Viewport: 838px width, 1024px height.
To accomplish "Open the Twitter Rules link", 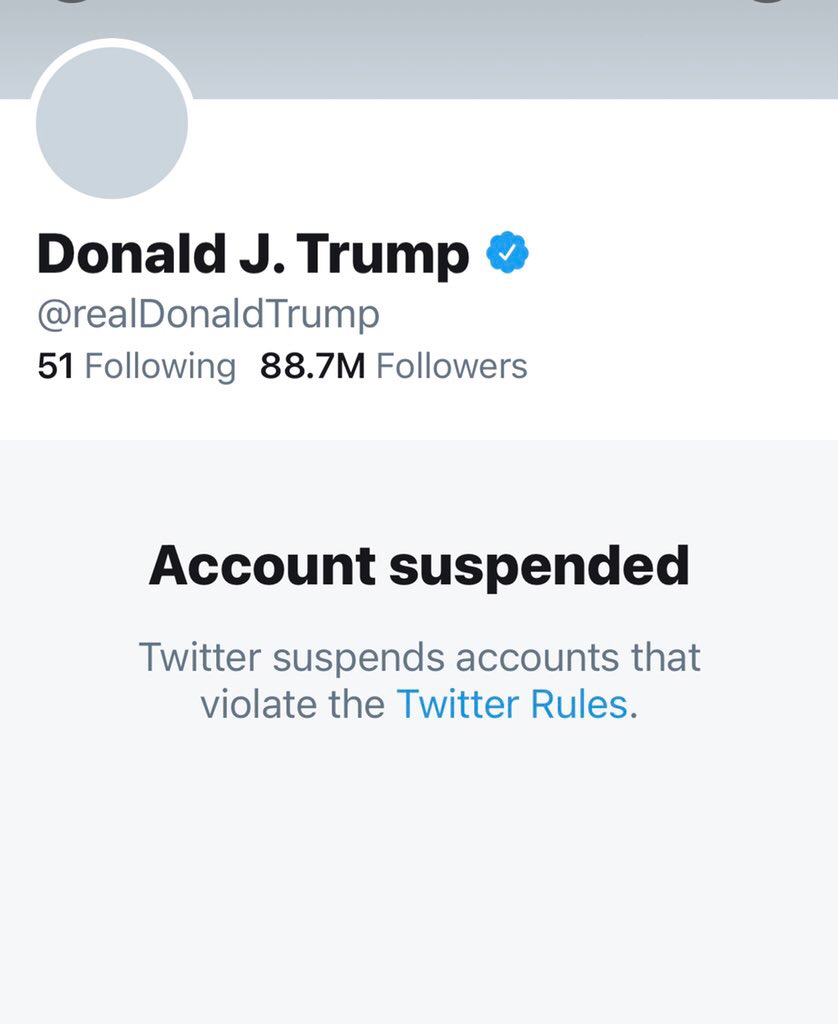I will pos(512,704).
